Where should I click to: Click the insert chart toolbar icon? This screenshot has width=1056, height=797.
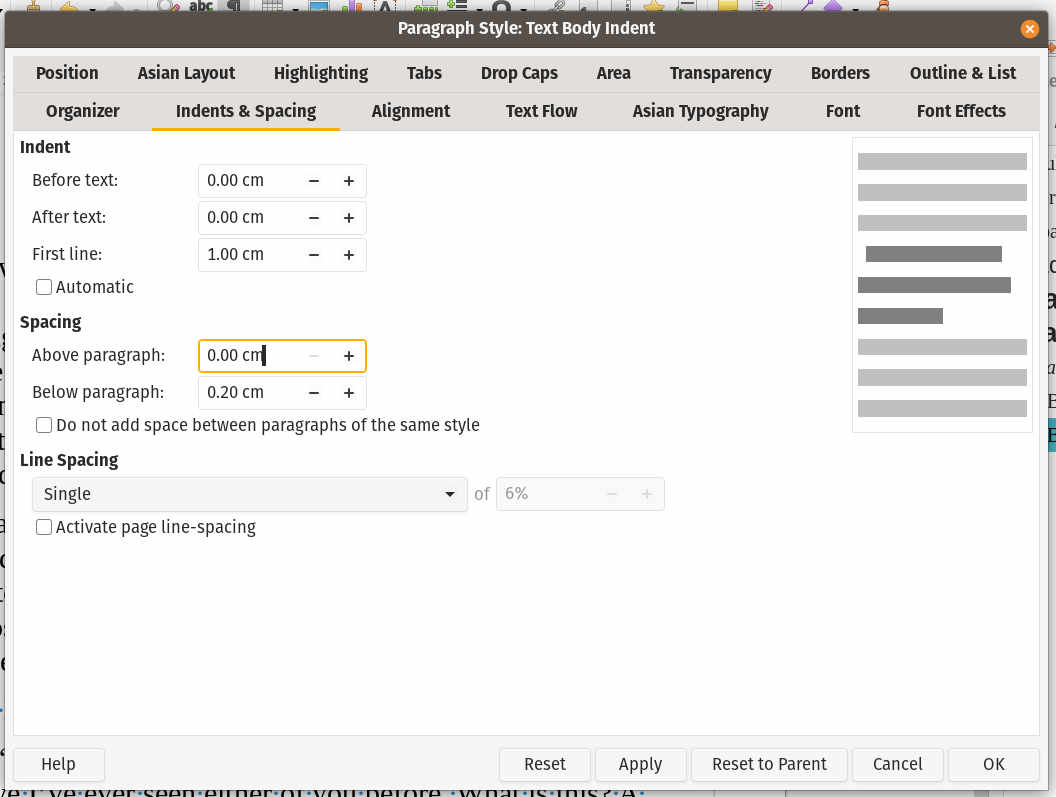(351, 7)
